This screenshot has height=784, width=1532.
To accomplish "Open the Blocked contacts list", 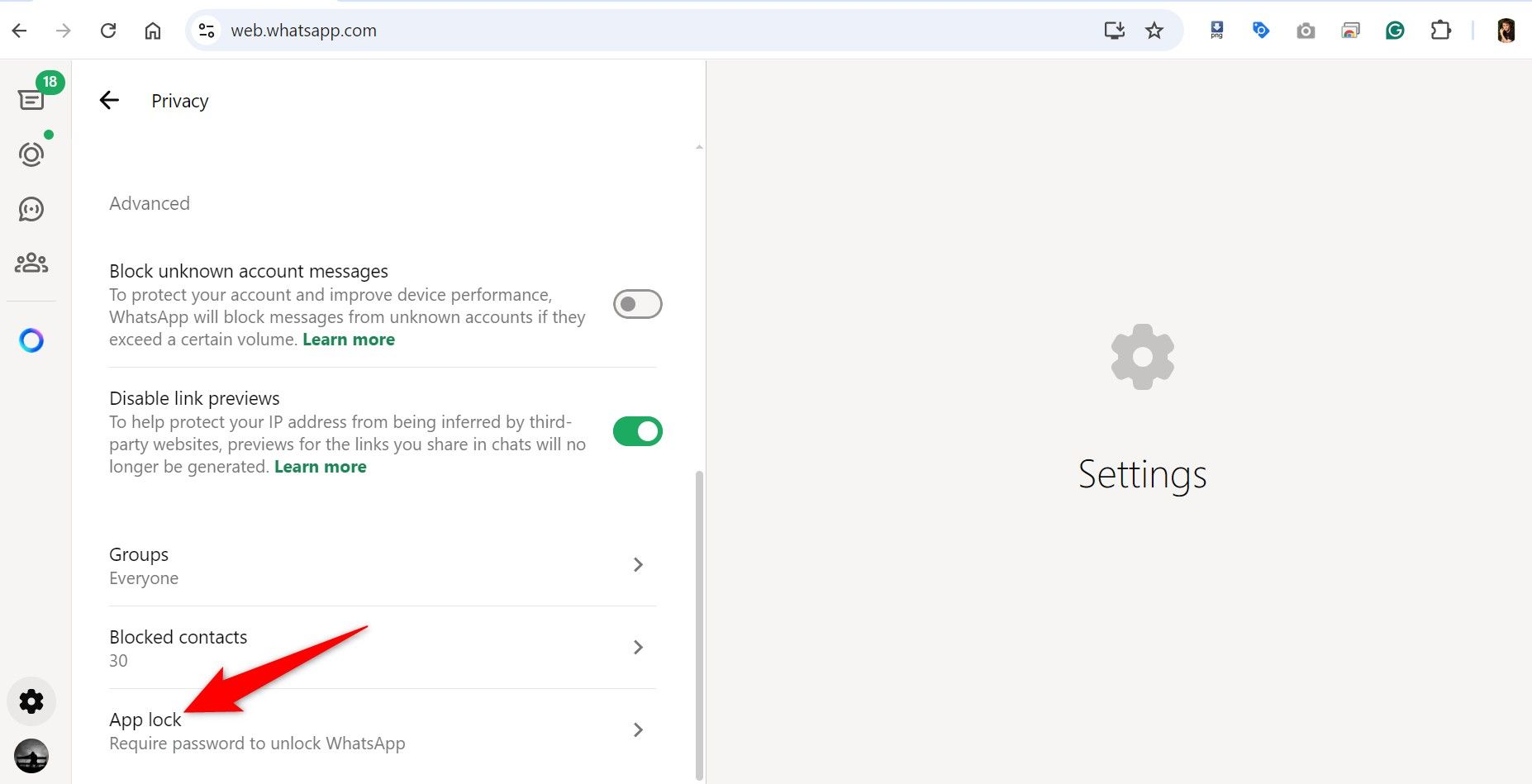I will (x=383, y=648).
